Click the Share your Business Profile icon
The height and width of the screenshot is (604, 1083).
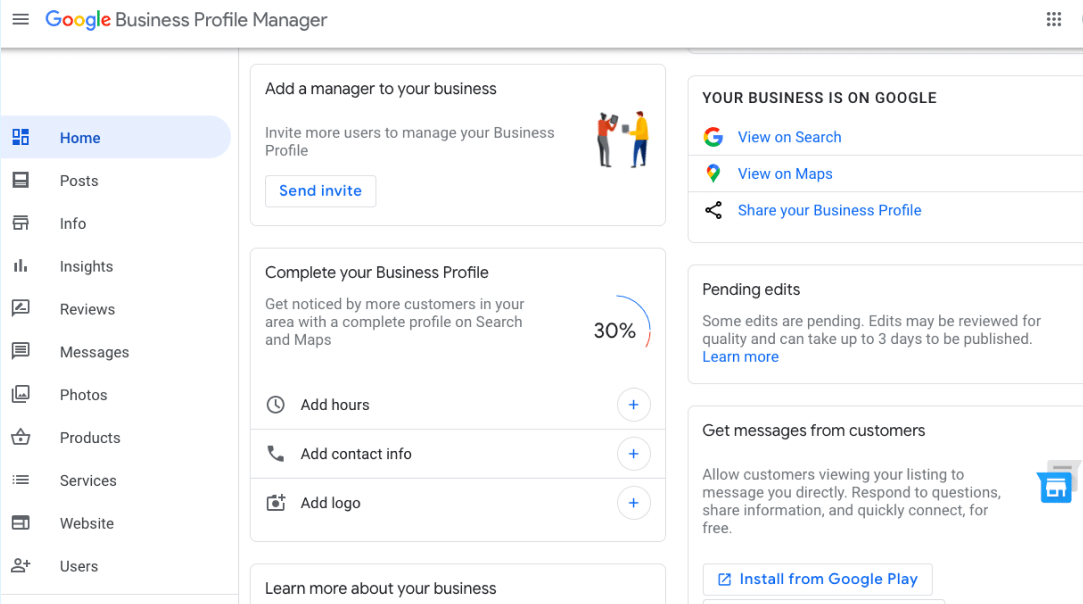coord(713,210)
